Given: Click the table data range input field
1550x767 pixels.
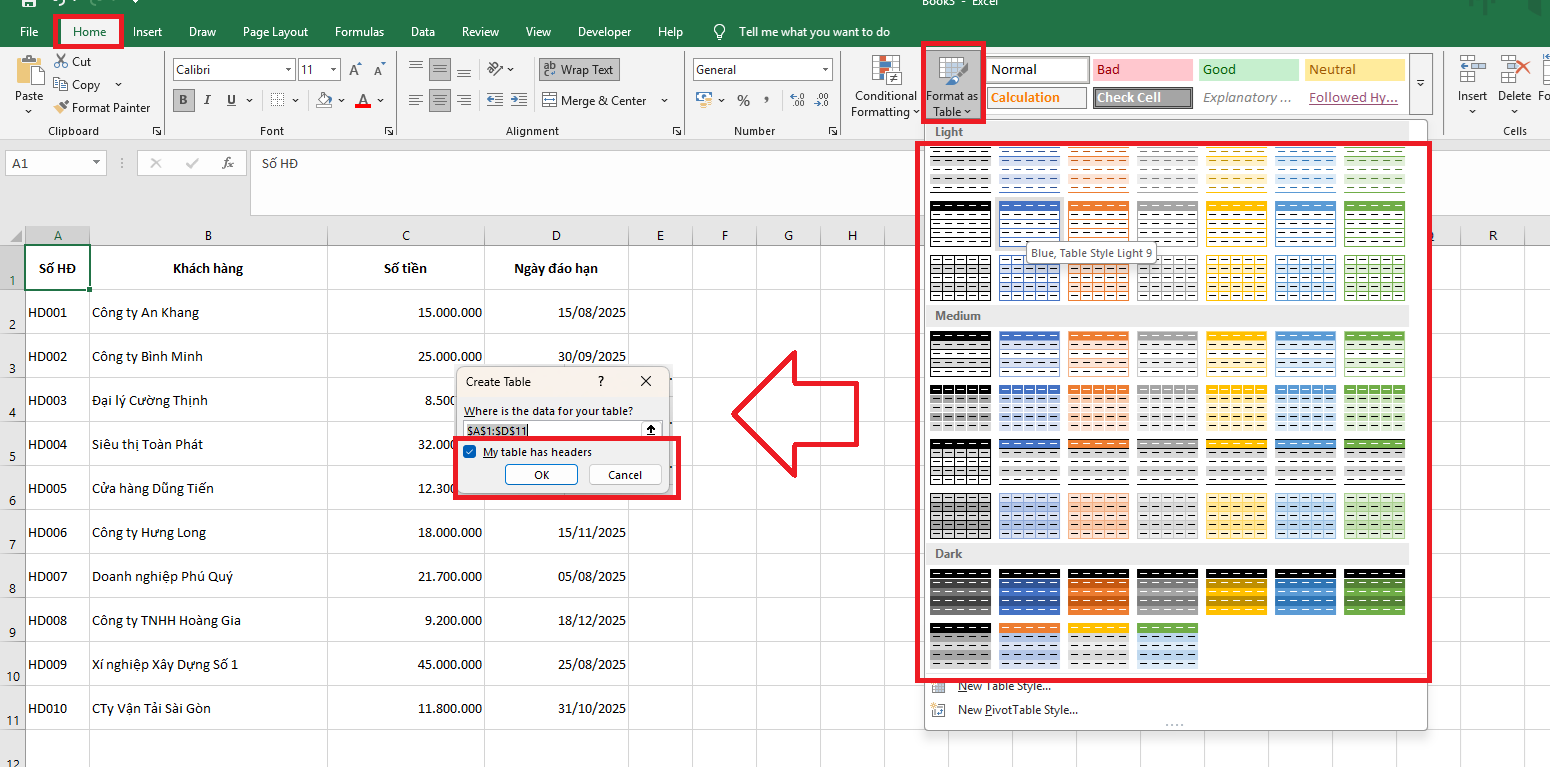Looking at the screenshot, I should pyautogui.click(x=551, y=430).
